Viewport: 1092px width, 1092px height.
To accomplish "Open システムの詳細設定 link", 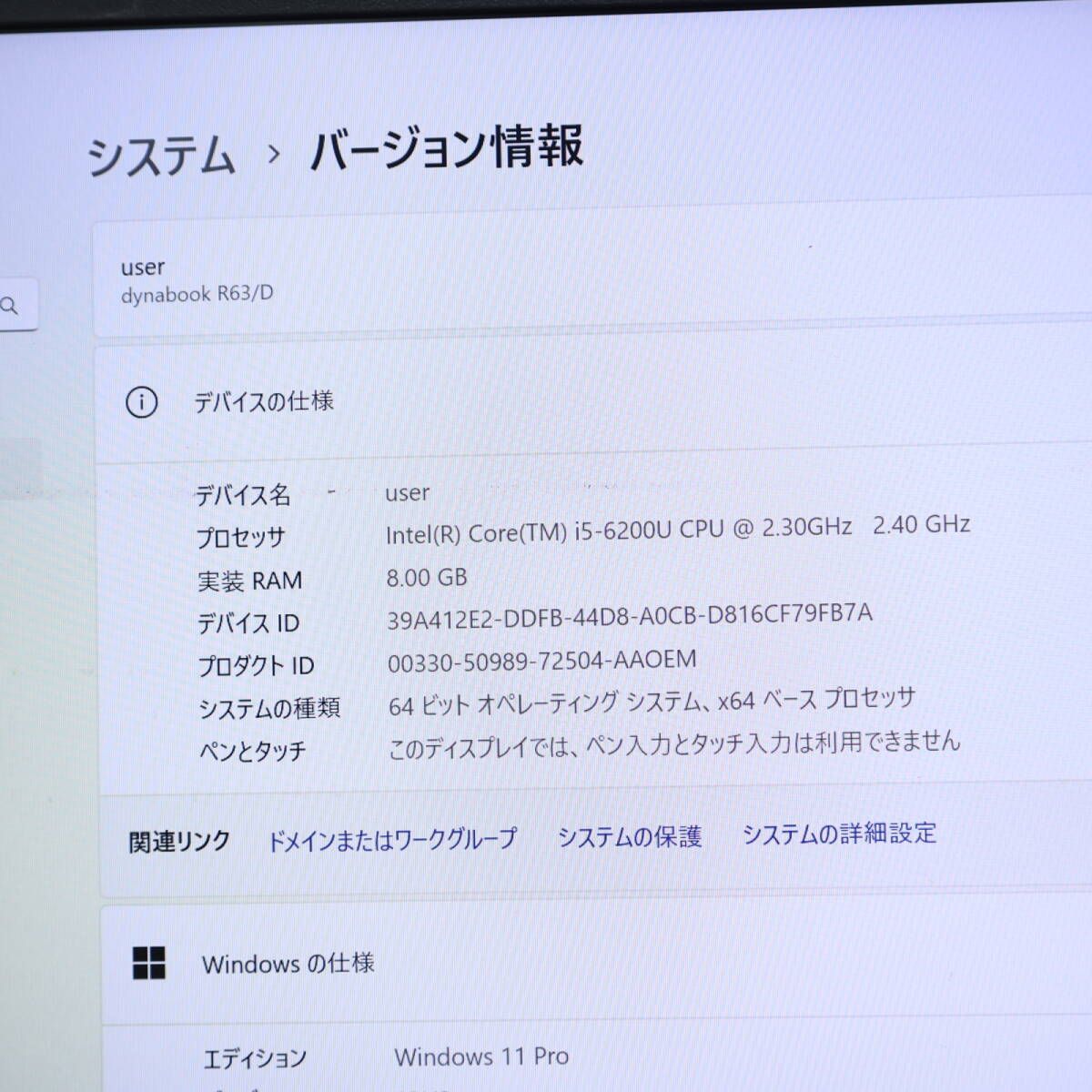I will pos(839,833).
